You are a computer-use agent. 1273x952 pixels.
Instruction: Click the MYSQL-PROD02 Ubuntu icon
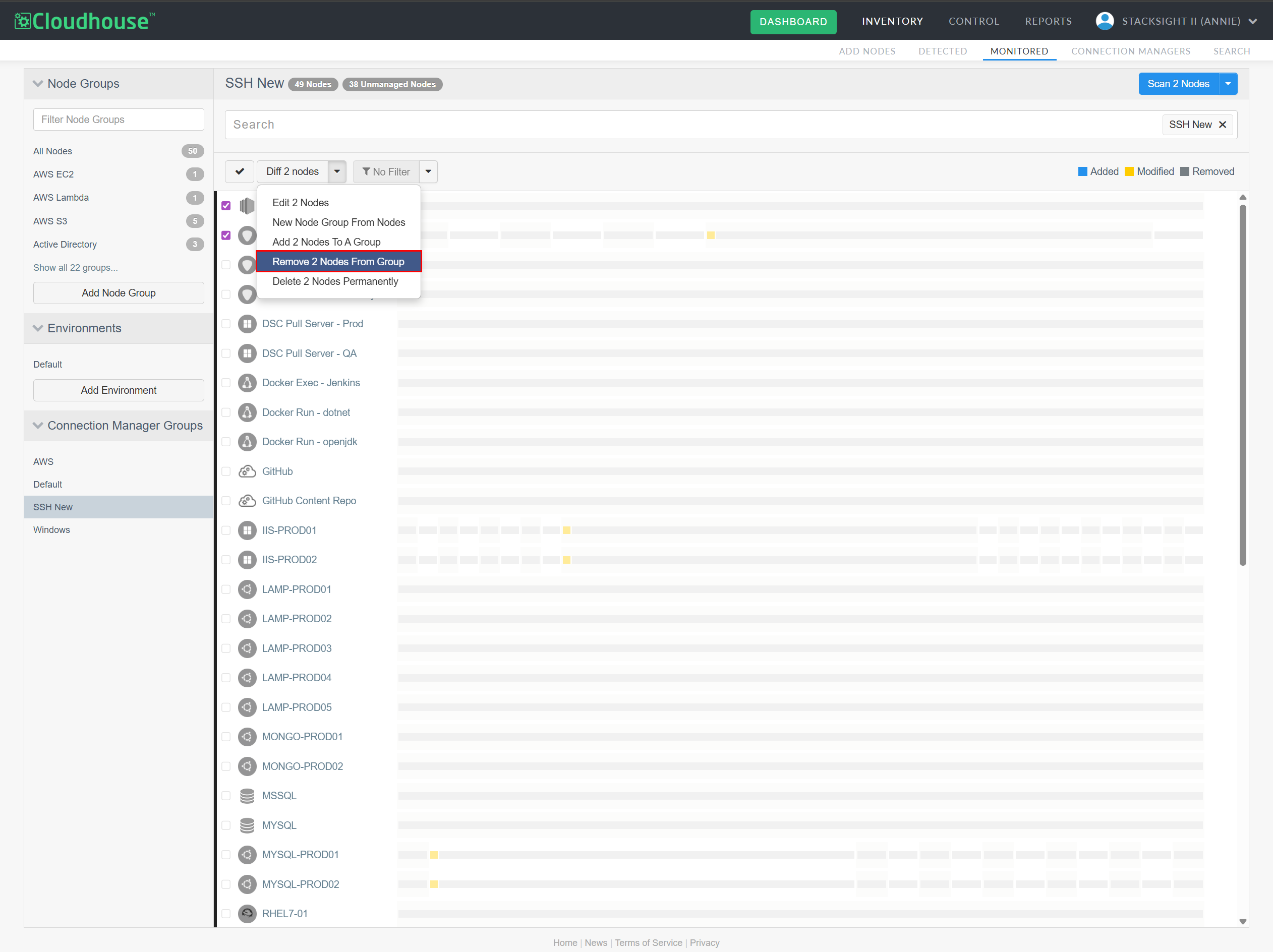click(247, 884)
